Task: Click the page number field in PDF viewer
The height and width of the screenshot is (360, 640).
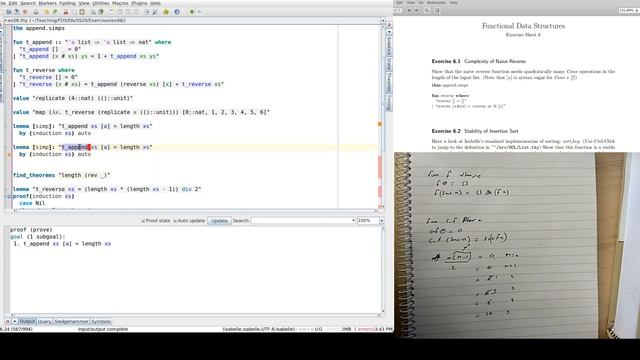Action: (x=397, y=10)
